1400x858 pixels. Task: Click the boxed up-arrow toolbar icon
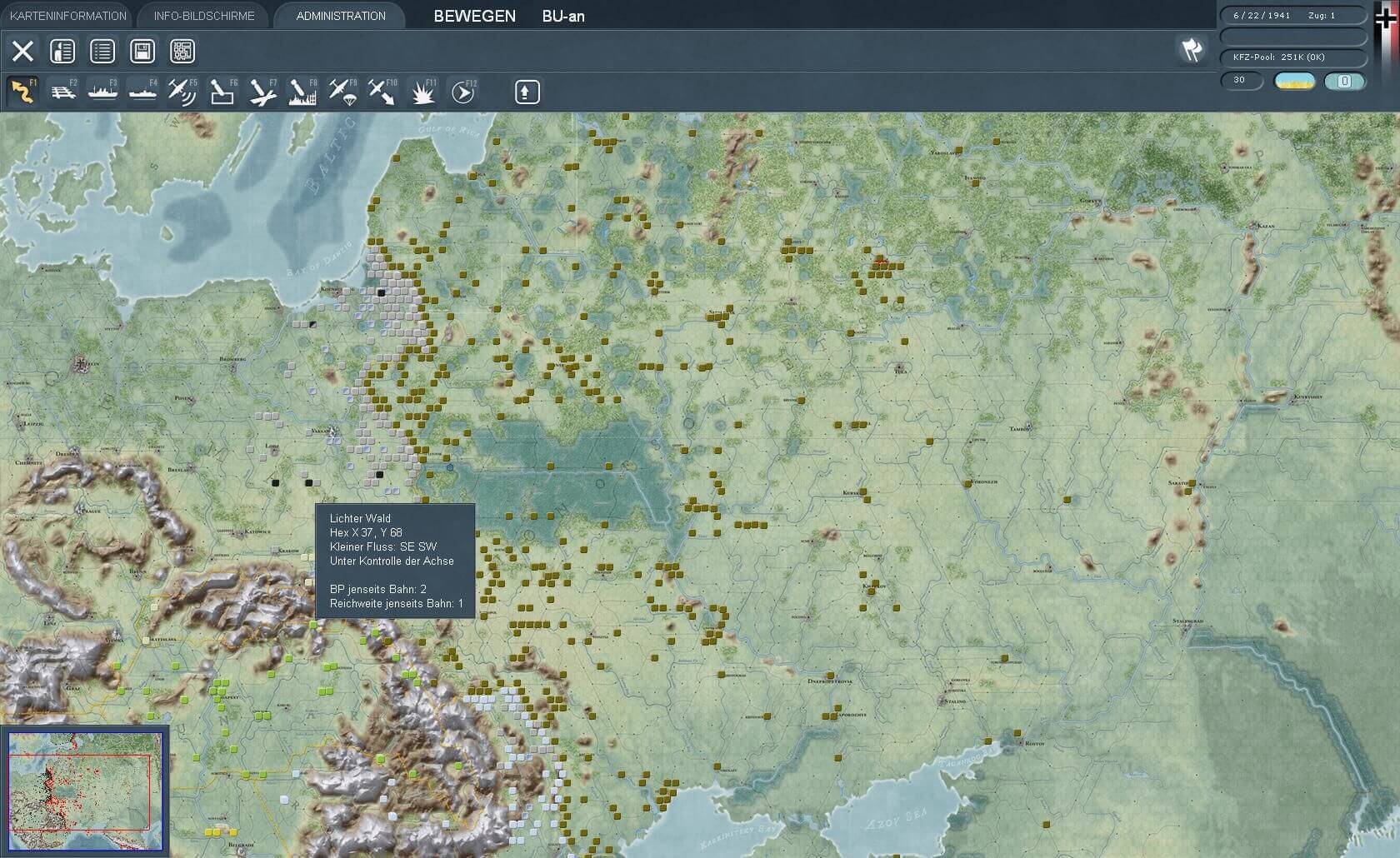pos(527,92)
